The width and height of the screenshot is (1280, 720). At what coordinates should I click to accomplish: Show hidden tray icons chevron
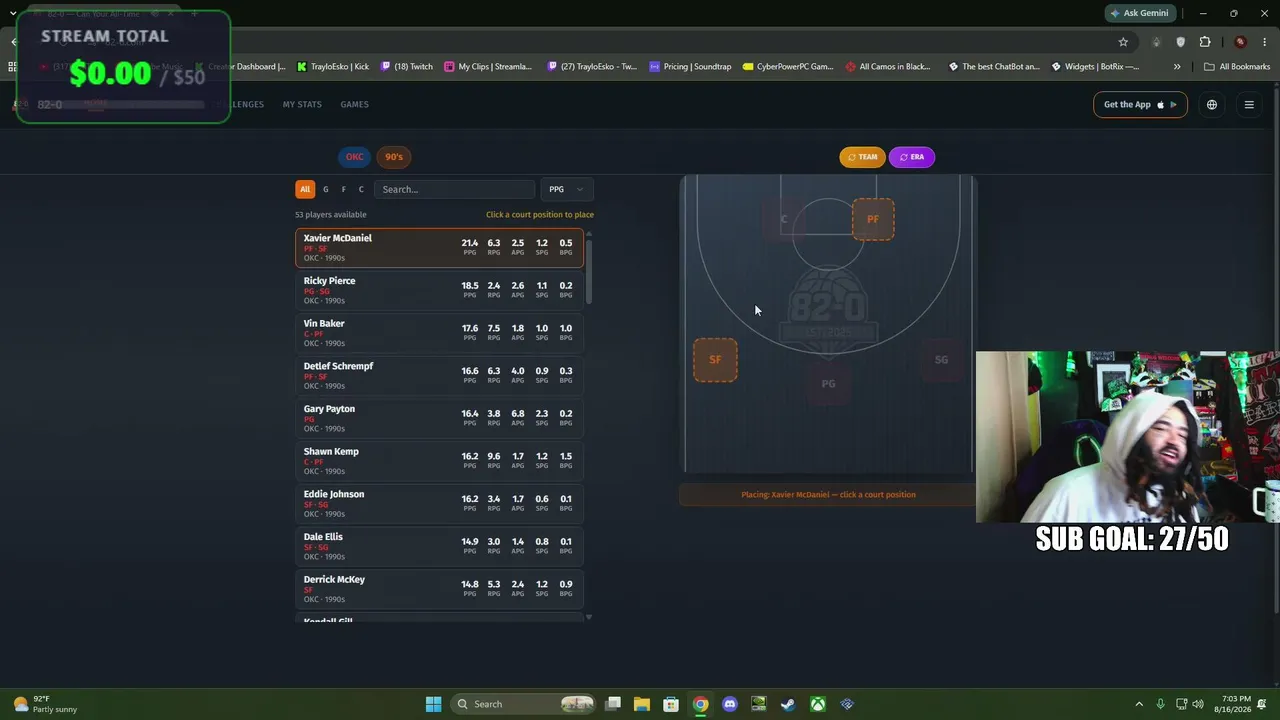click(1138, 704)
